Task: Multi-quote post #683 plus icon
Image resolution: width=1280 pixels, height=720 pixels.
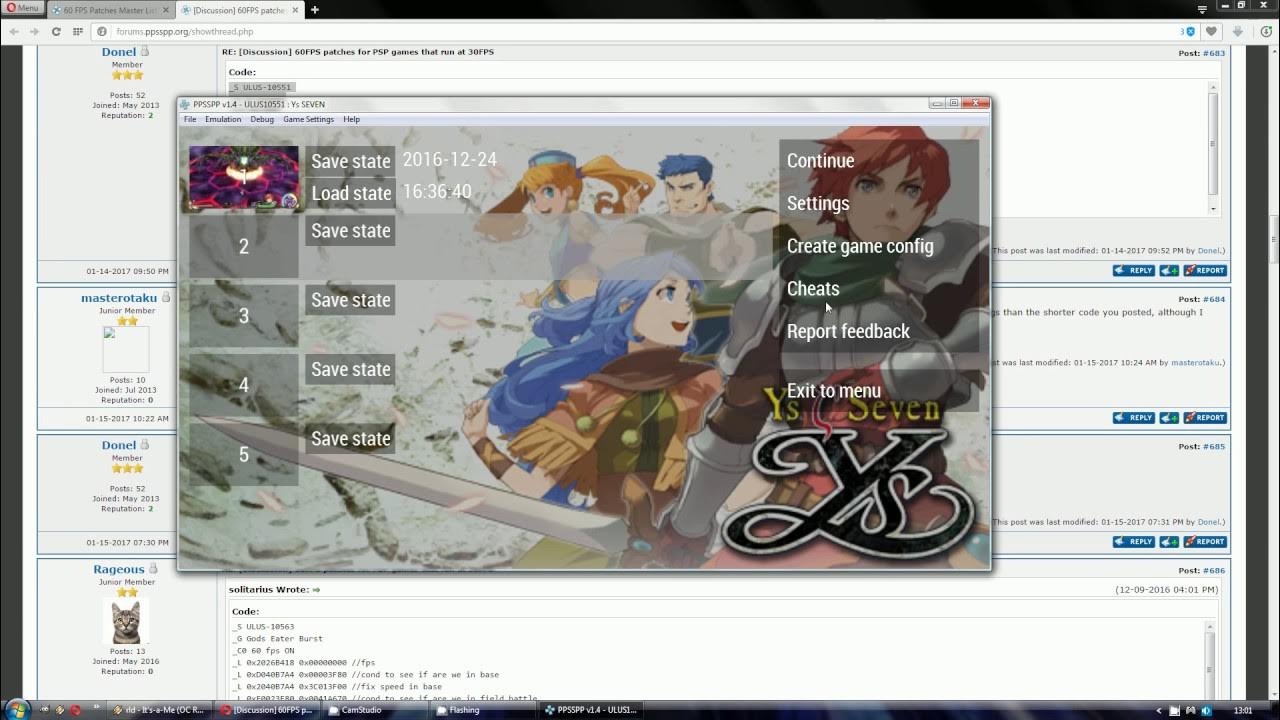Action: pos(1169,270)
